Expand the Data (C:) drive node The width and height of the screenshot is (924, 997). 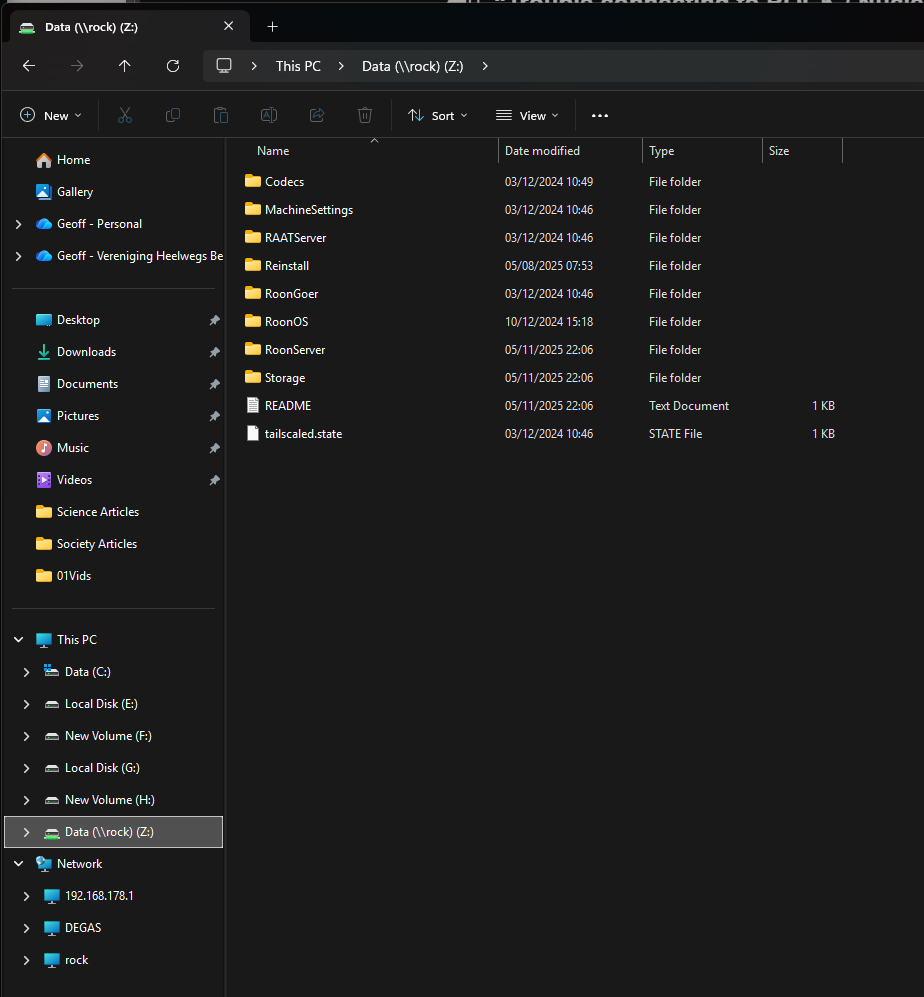[27, 672]
